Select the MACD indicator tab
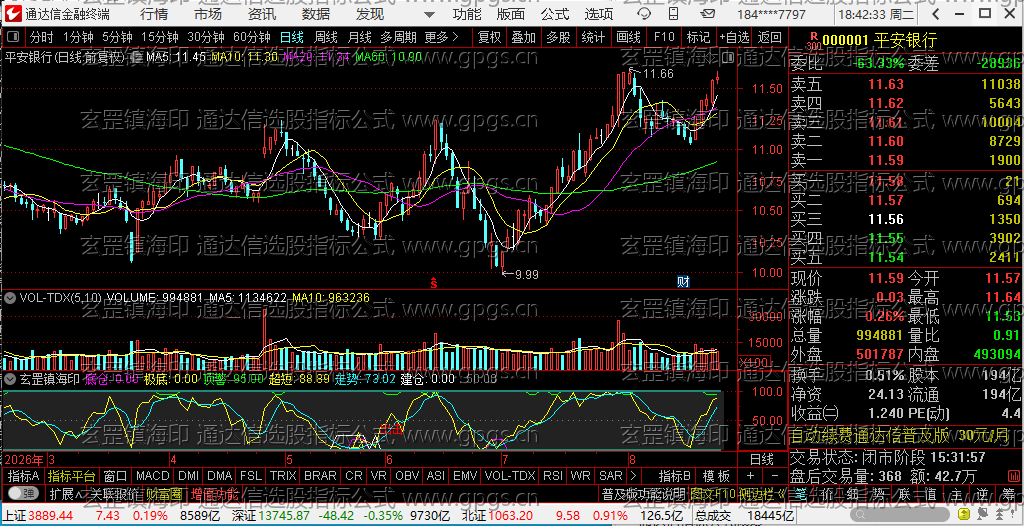The image size is (1024, 526). [x=153, y=476]
